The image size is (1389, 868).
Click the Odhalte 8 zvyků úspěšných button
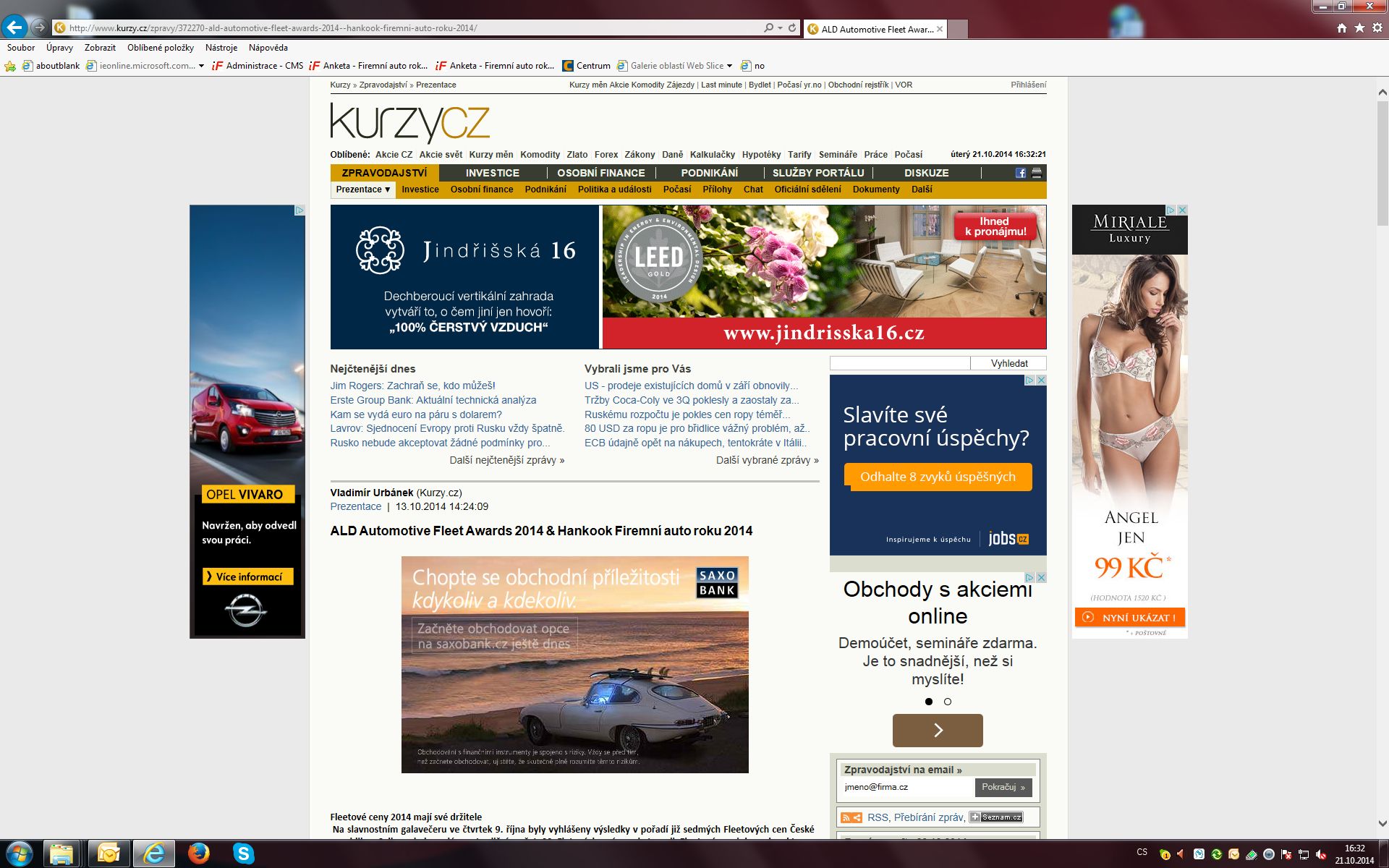click(938, 477)
